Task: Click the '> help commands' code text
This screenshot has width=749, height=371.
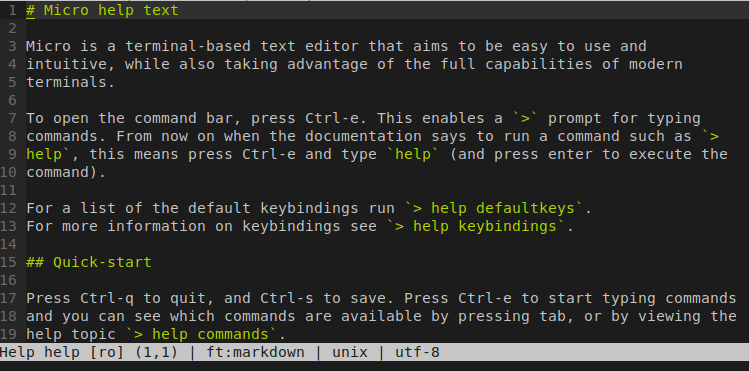Action: click(202, 334)
